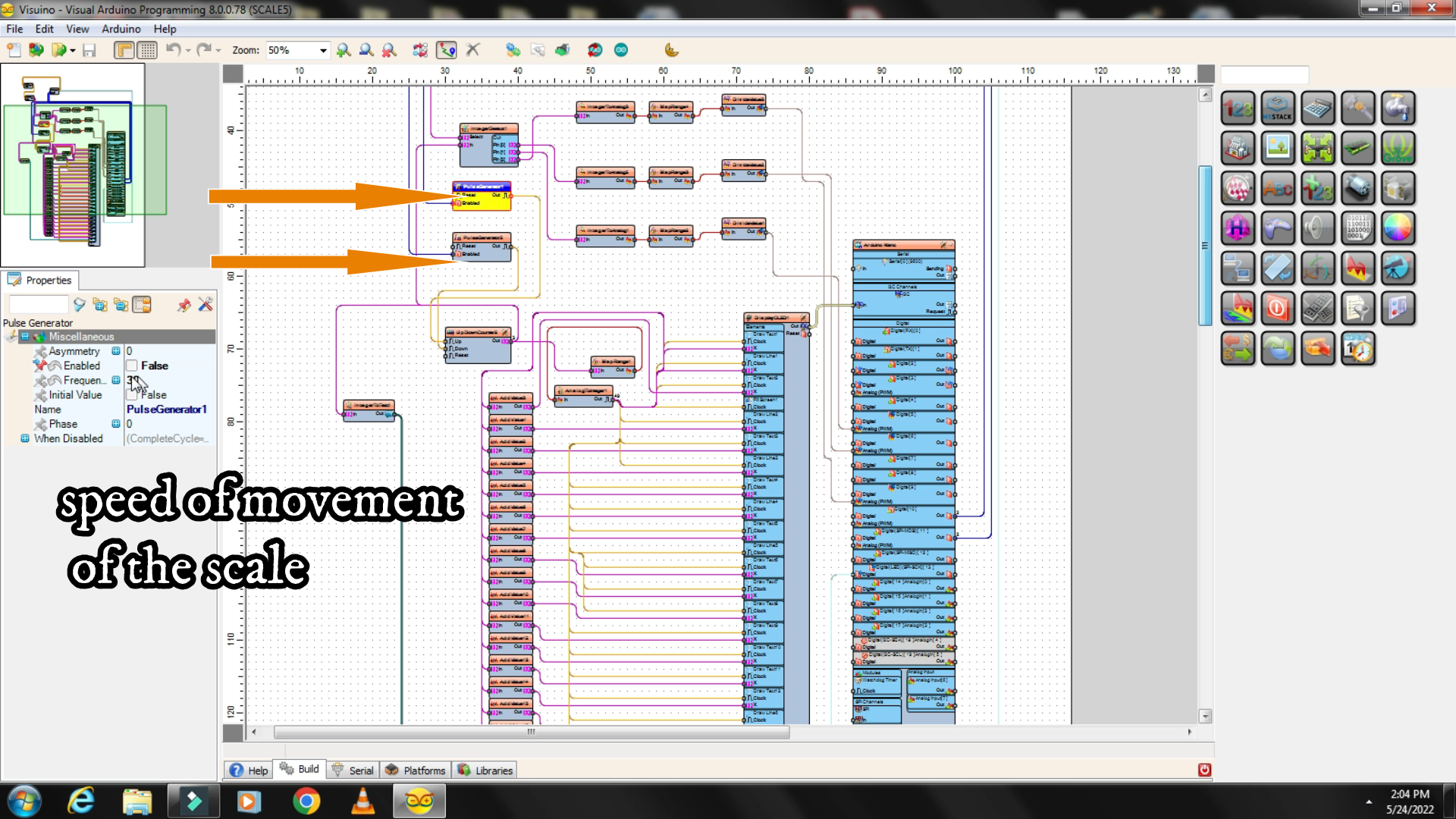
Task: Click the Zoom In magnifier
Action: point(344,50)
